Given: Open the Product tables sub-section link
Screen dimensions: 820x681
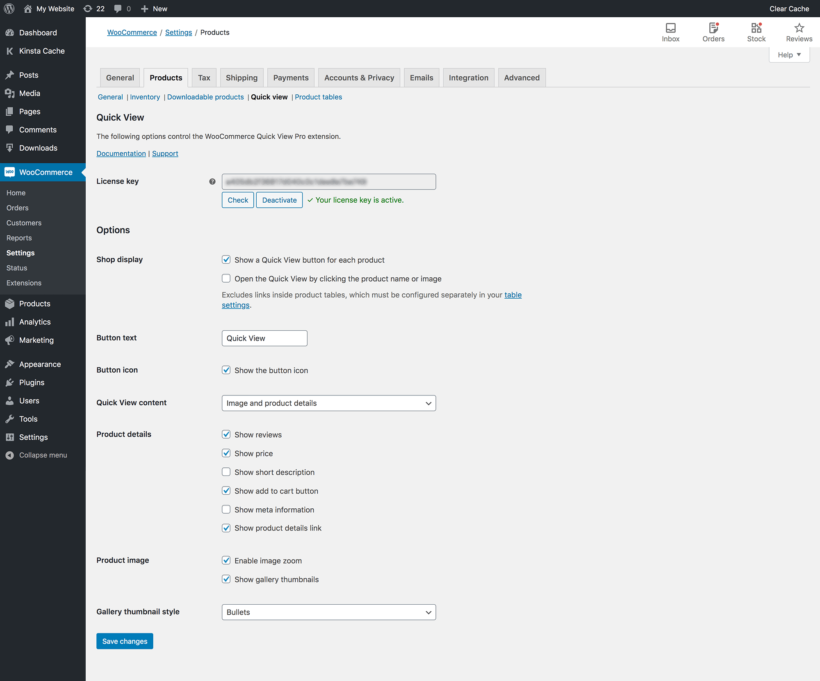Looking at the screenshot, I should click(x=318, y=97).
